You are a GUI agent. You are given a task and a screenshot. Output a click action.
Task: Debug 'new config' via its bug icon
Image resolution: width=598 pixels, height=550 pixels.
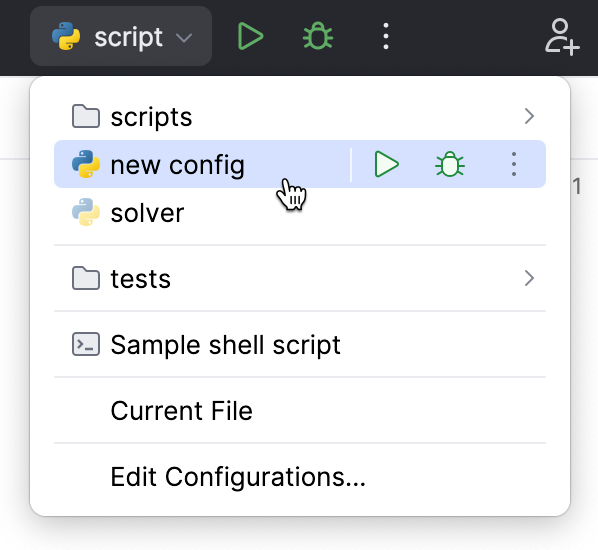coord(450,164)
